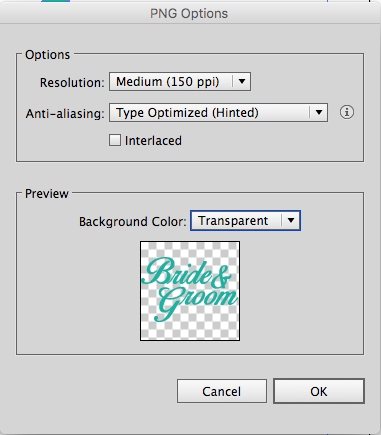The width and height of the screenshot is (381, 435).
Task: Enable the Interlaced checkbox
Action: coord(115,140)
